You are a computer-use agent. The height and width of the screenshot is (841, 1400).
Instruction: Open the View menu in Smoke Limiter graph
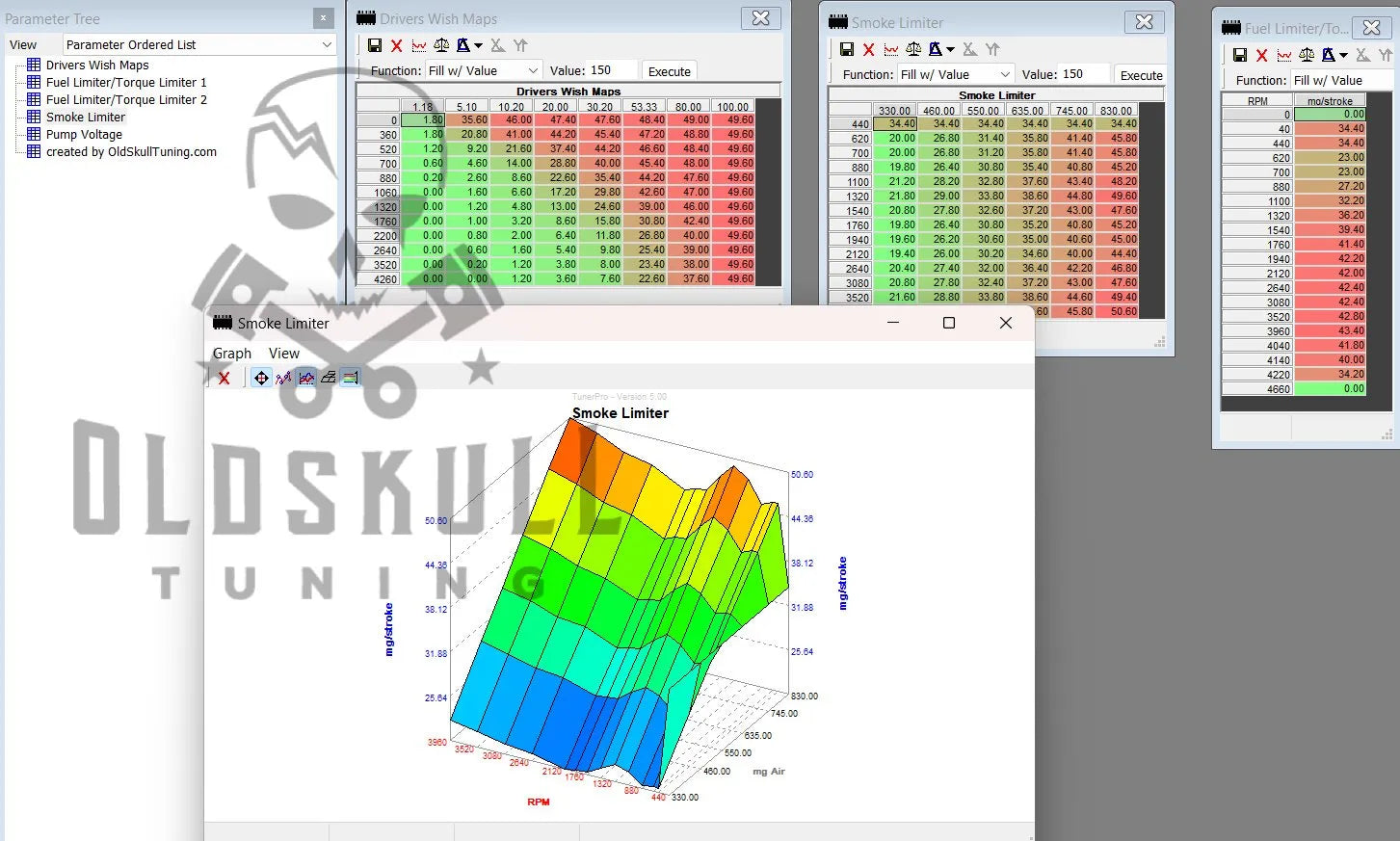pos(283,354)
